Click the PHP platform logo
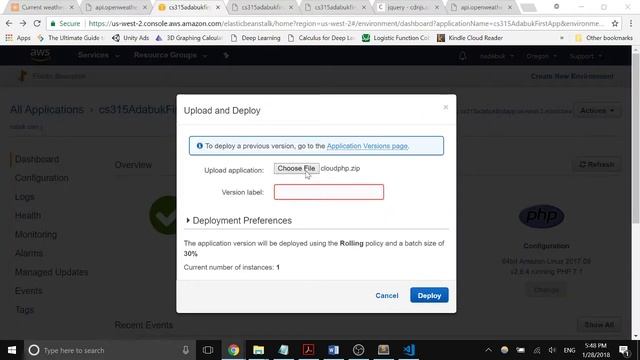 click(x=541, y=216)
